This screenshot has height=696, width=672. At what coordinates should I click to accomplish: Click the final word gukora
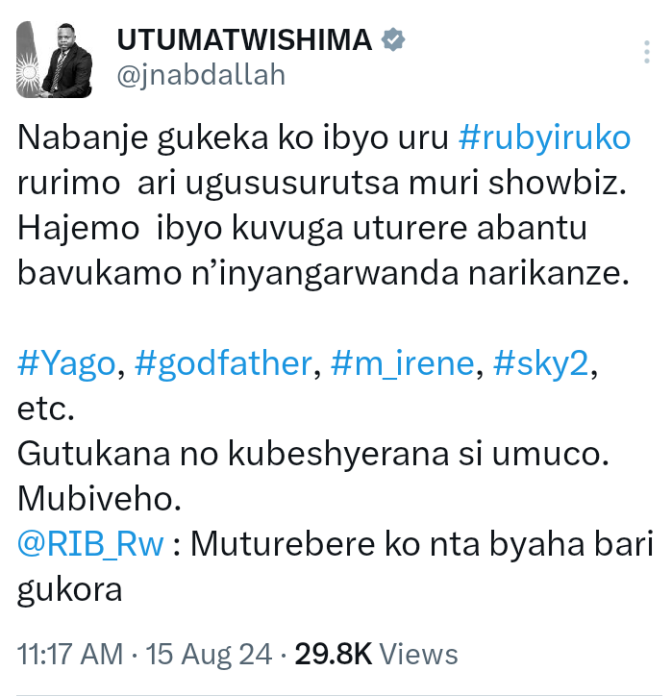pyautogui.click(x=69, y=590)
